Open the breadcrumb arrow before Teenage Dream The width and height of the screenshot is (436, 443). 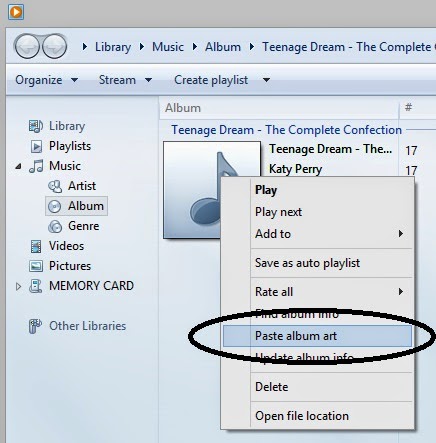tap(252, 47)
